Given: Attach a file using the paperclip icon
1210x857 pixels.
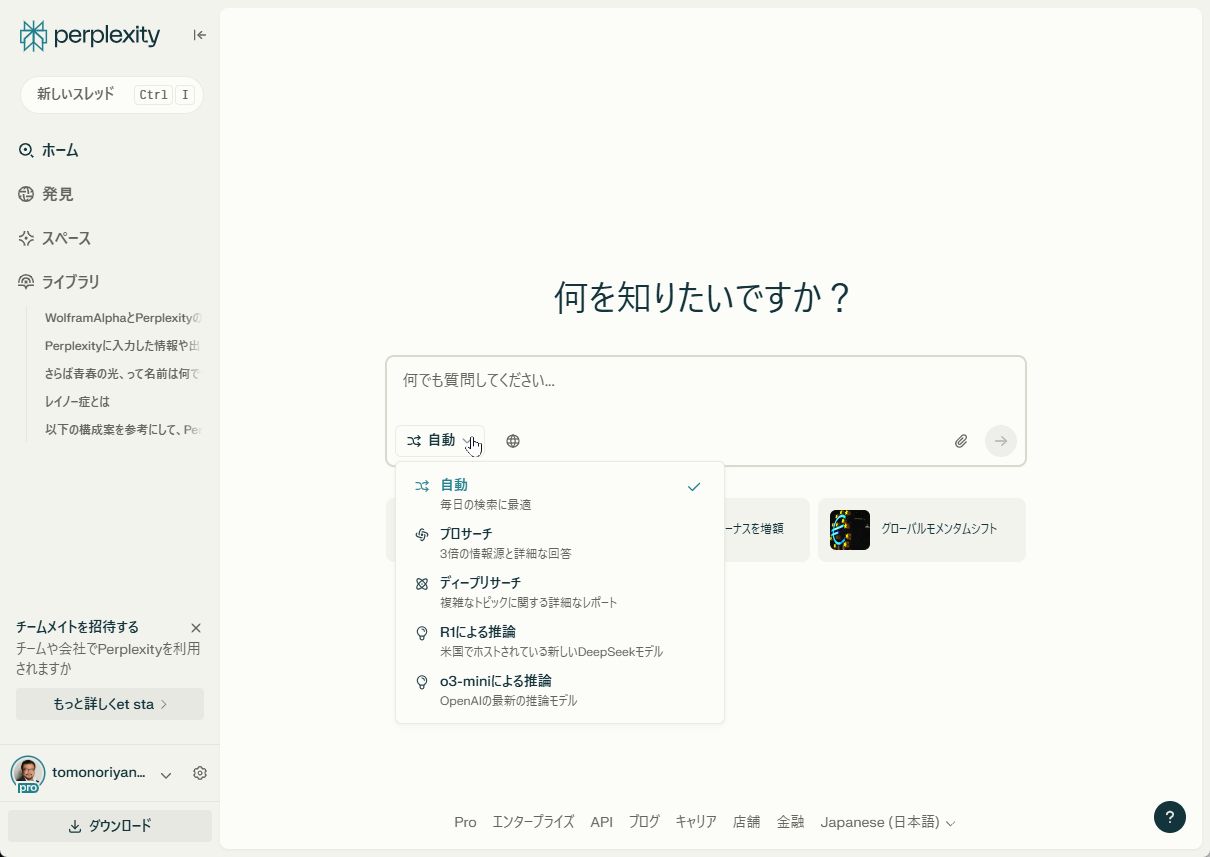Looking at the screenshot, I should (960, 440).
